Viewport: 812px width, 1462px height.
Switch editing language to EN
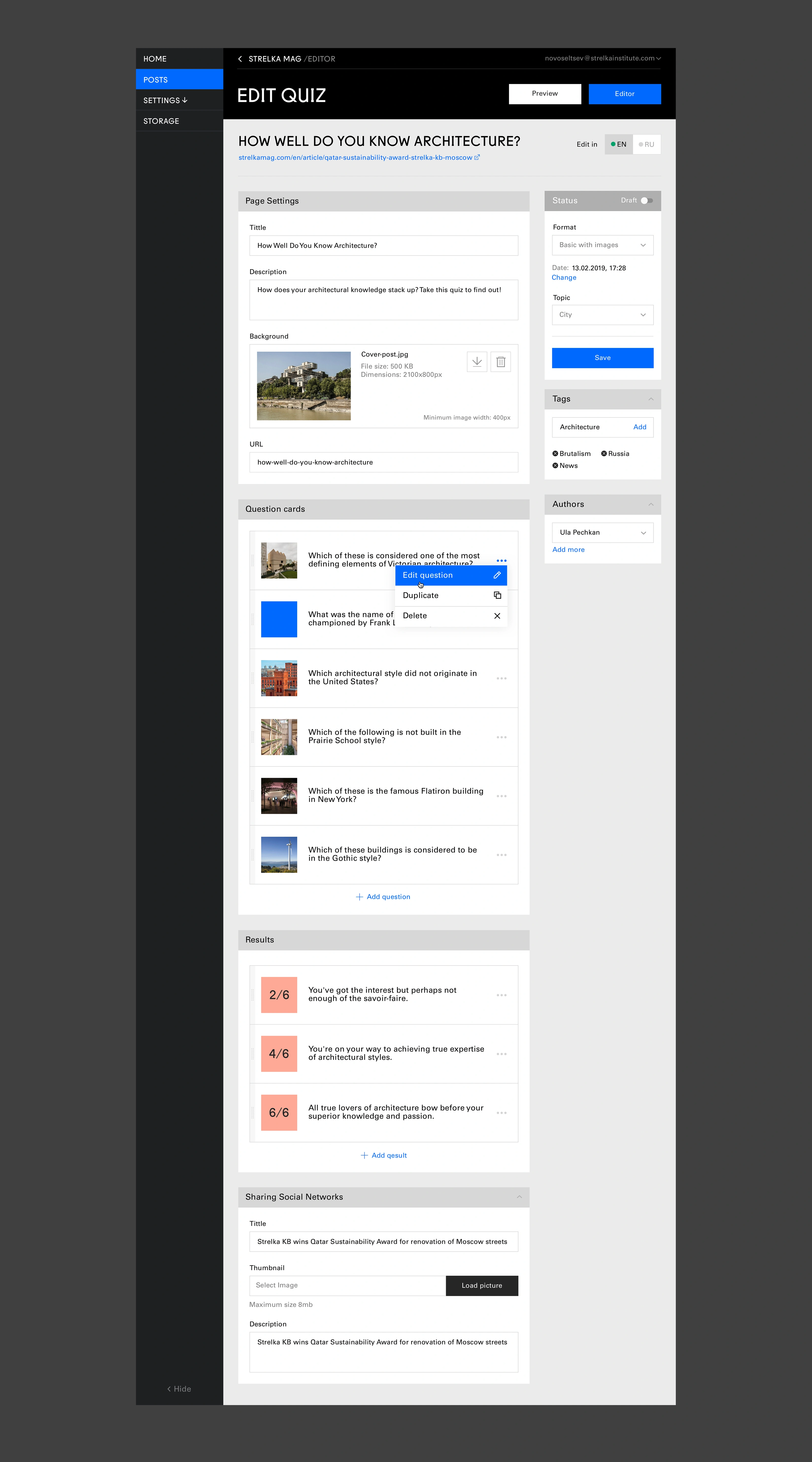(x=618, y=144)
